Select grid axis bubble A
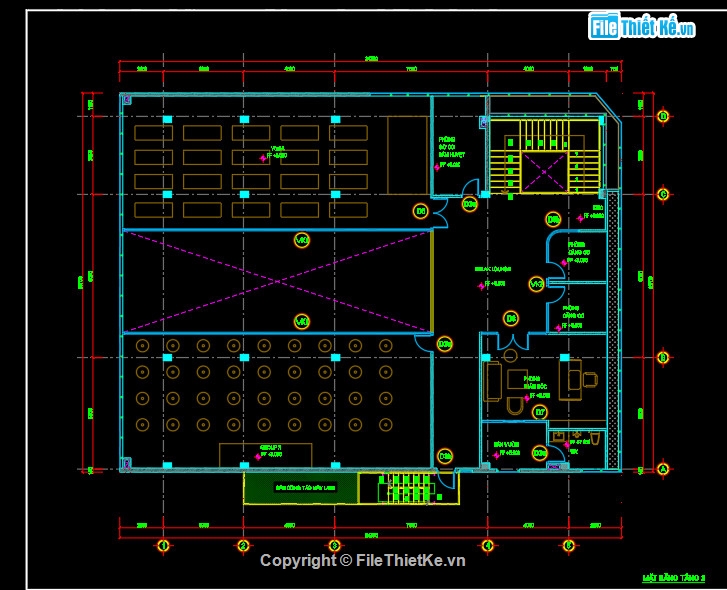This screenshot has height=590, width=727. (663, 469)
